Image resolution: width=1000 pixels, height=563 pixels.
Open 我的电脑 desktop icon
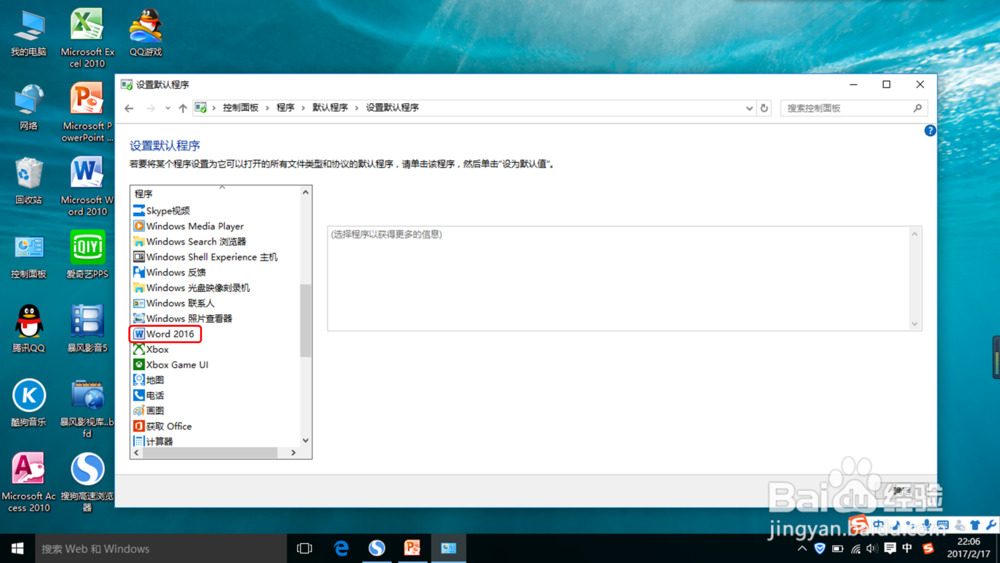tap(28, 33)
